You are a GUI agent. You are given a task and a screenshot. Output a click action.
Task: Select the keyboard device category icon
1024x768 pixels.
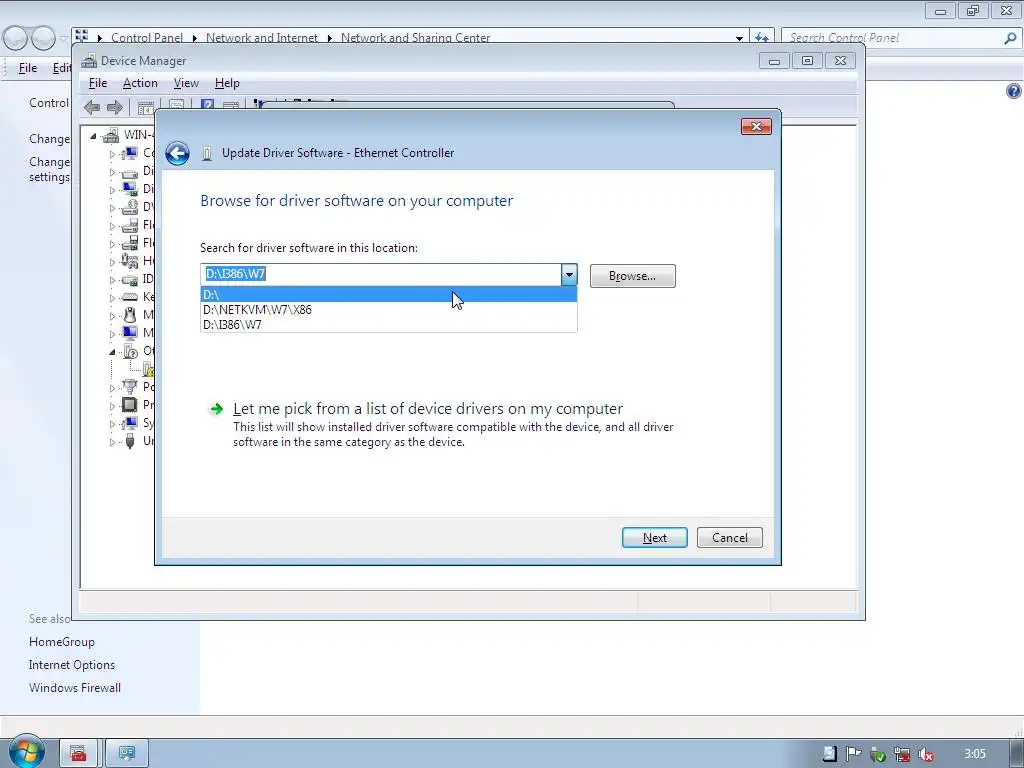pos(130,296)
